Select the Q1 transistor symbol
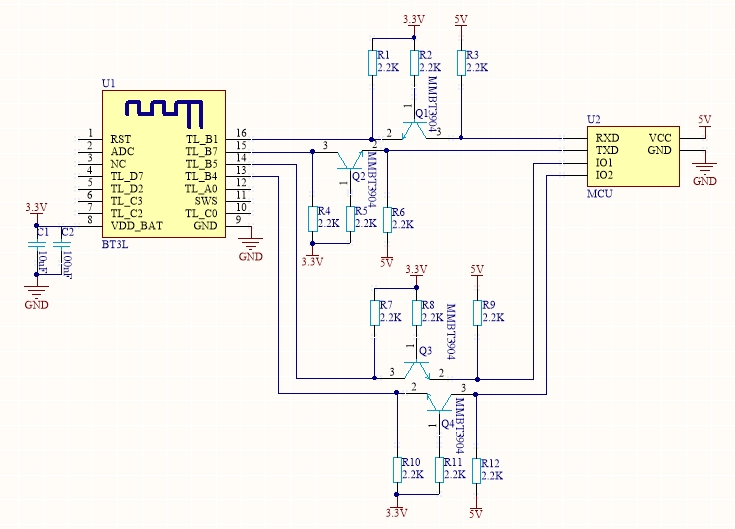The height and width of the screenshot is (529, 735). [411, 128]
